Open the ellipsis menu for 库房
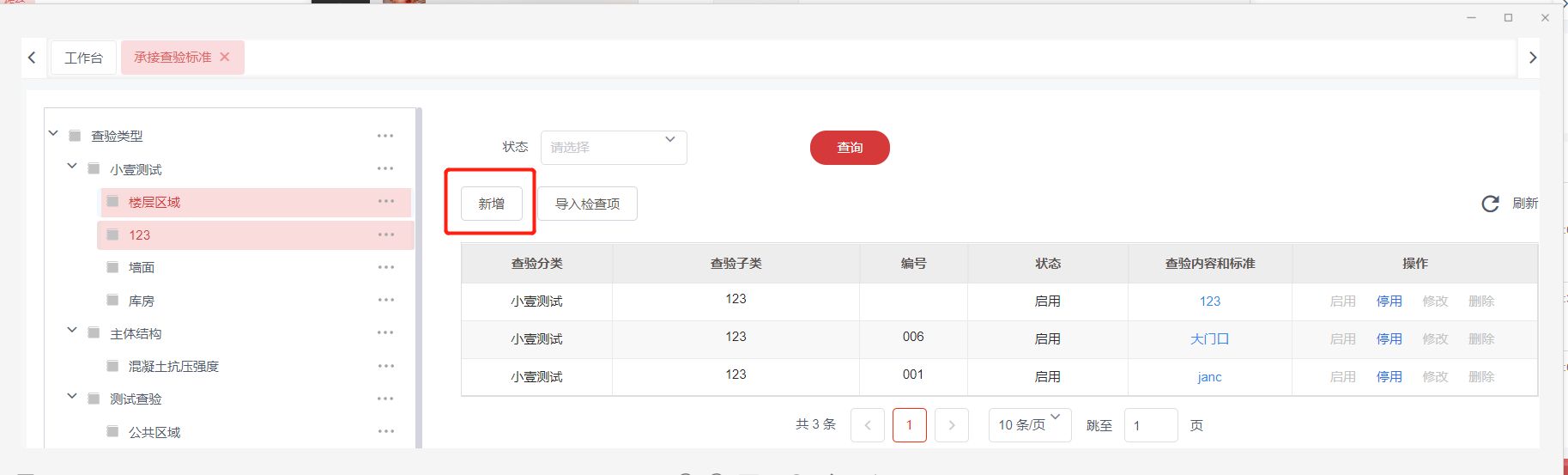The width and height of the screenshot is (1568, 475). point(385,300)
